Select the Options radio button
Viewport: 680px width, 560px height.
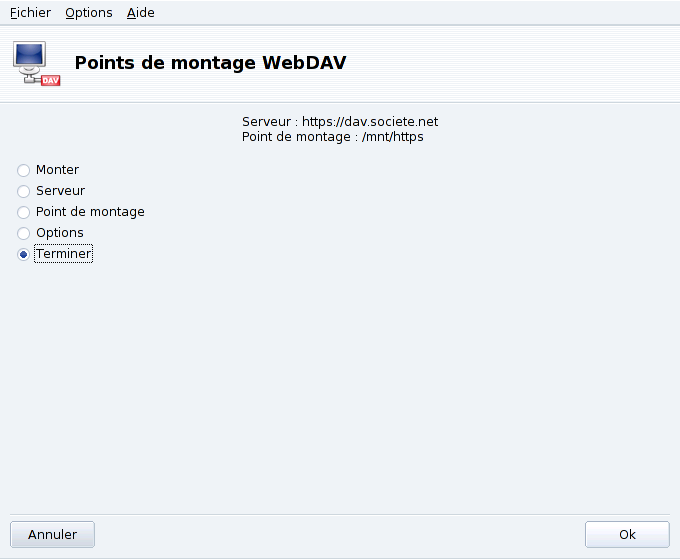[24, 233]
